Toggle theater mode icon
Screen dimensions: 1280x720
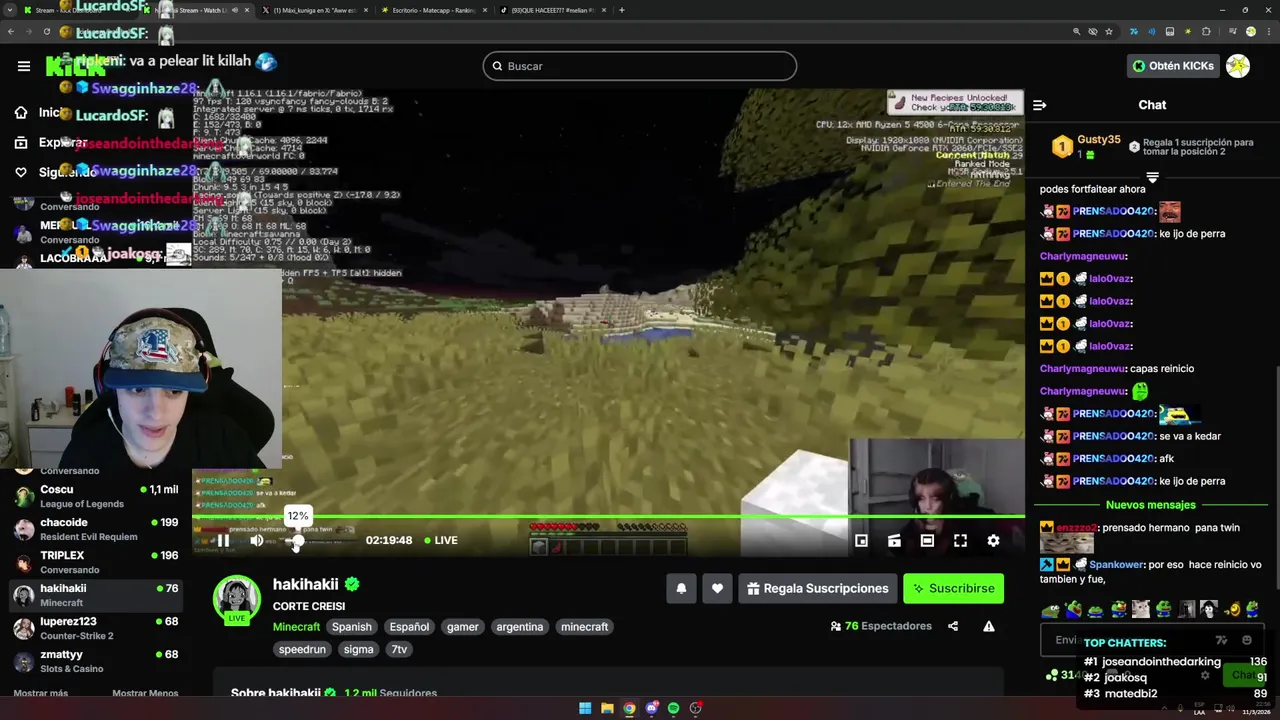[x=927, y=540]
